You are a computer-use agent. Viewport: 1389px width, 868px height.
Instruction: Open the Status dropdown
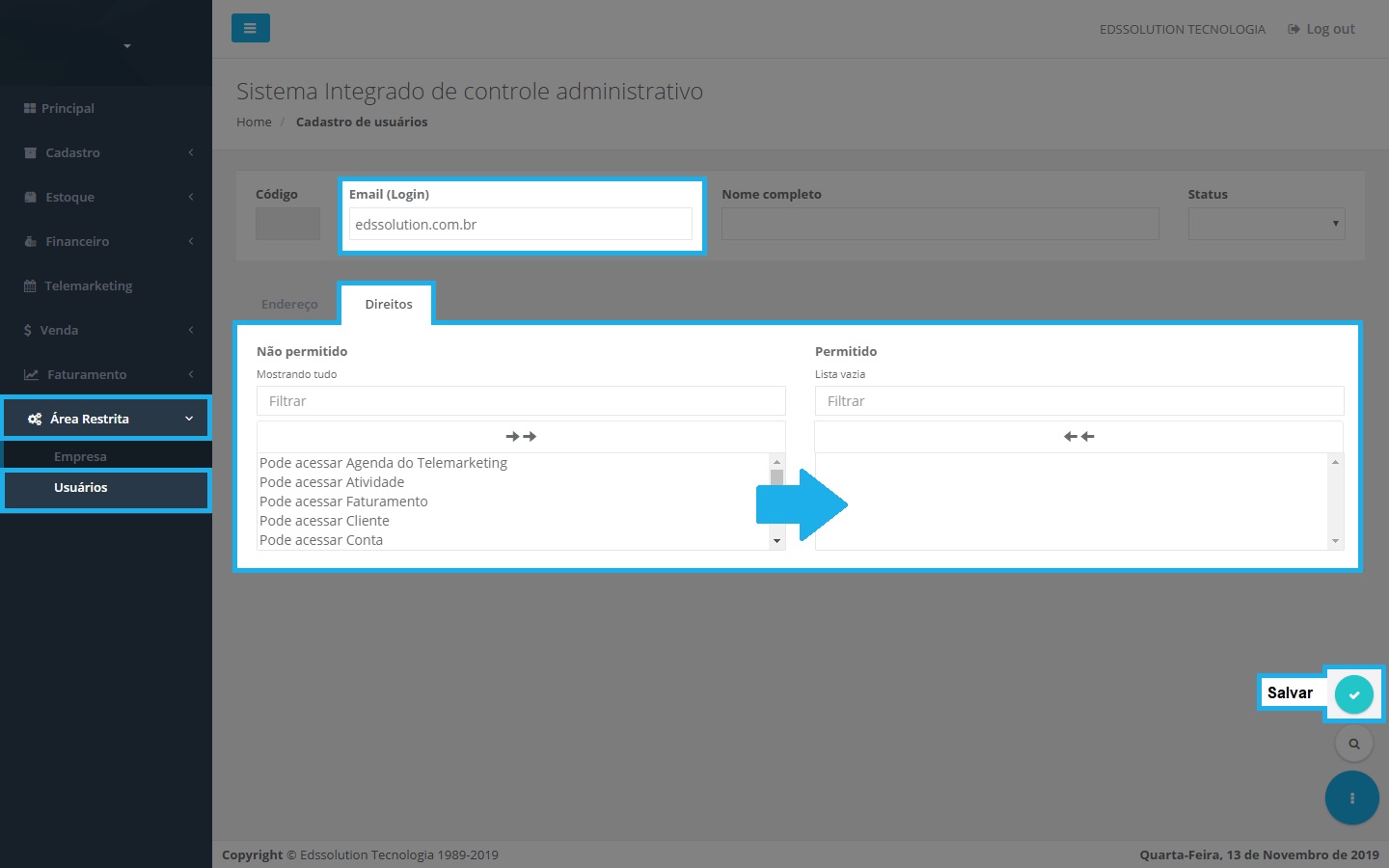click(1266, 224)
